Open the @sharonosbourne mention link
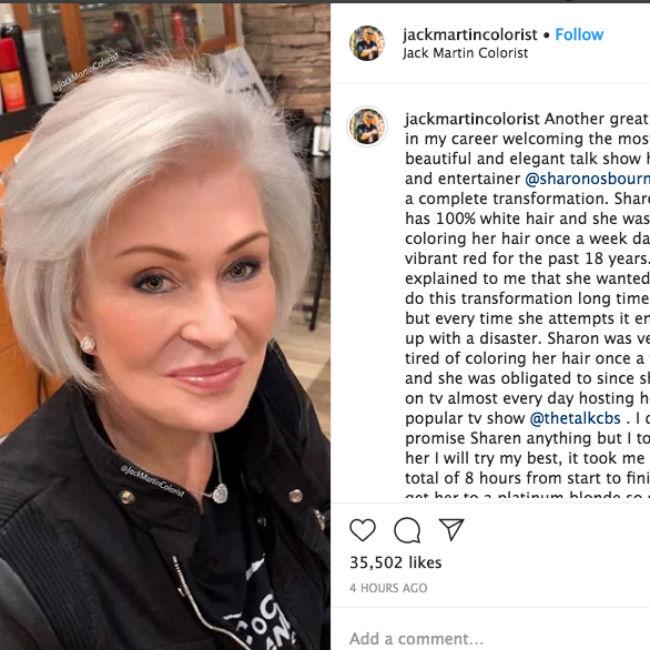The width and height of the screenshot is (650, 650). point(587,179)
